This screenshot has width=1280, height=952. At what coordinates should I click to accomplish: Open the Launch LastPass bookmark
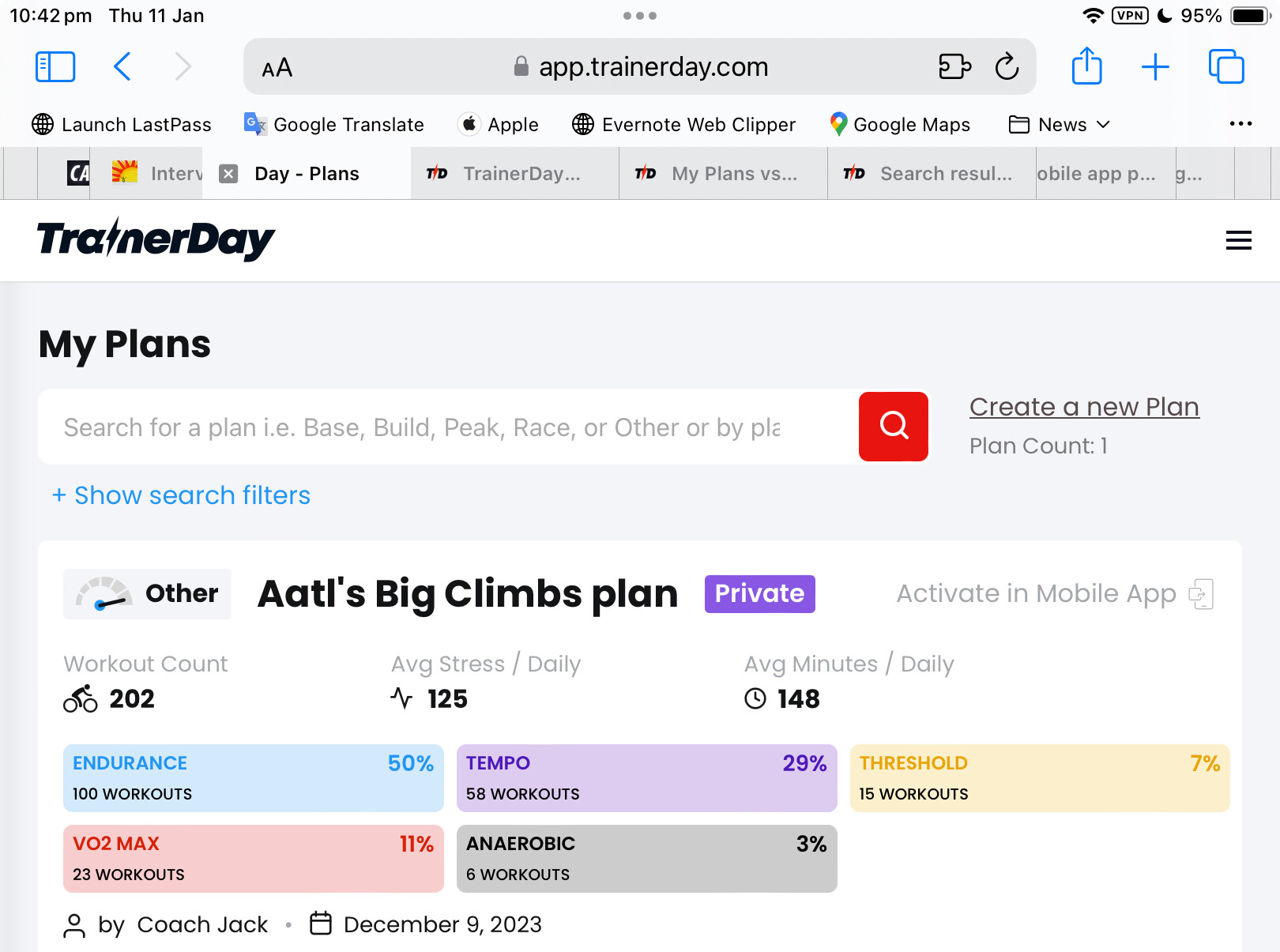click(122, 125)
